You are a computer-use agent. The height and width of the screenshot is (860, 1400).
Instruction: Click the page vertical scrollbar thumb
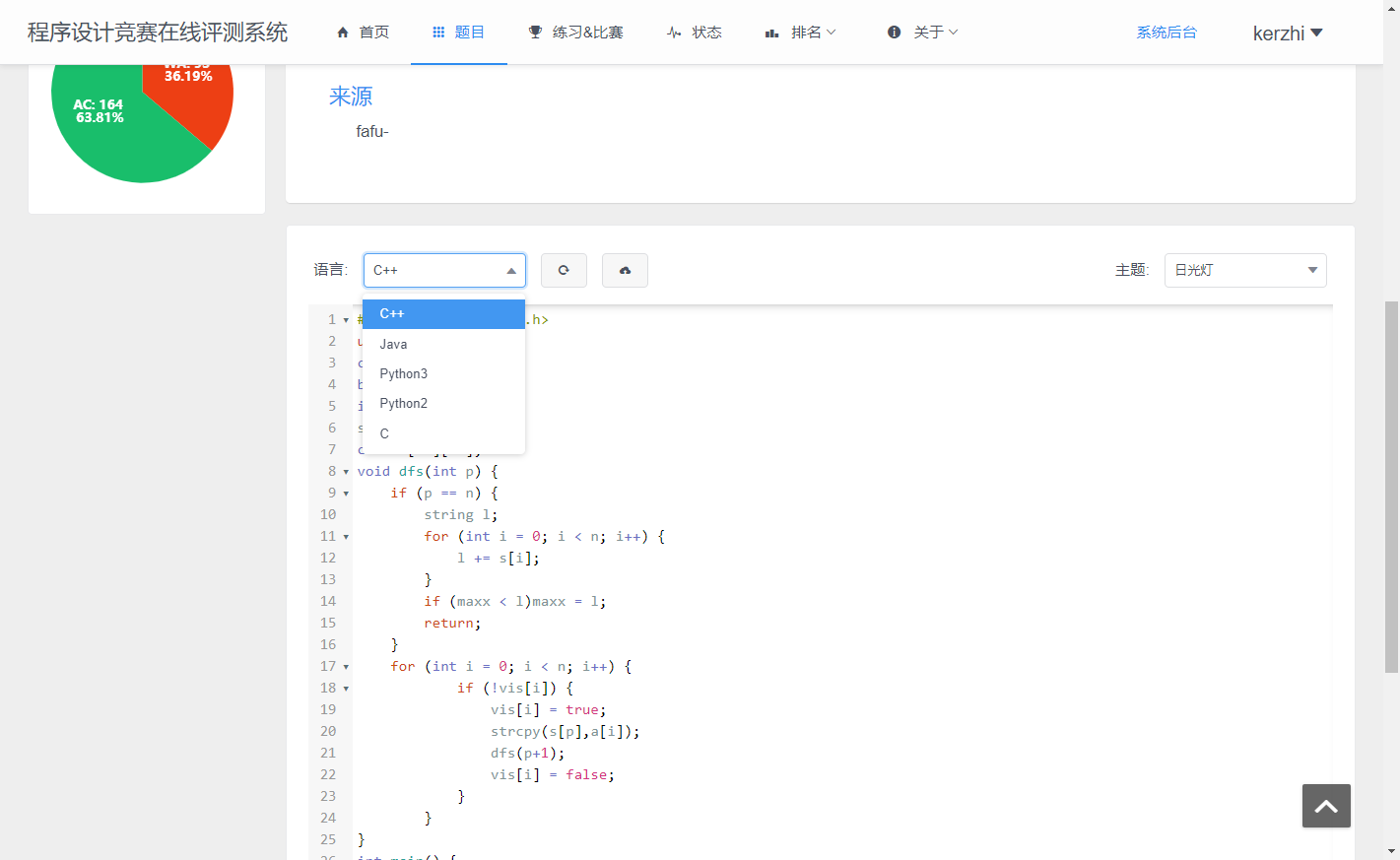tap(1391, 487)
